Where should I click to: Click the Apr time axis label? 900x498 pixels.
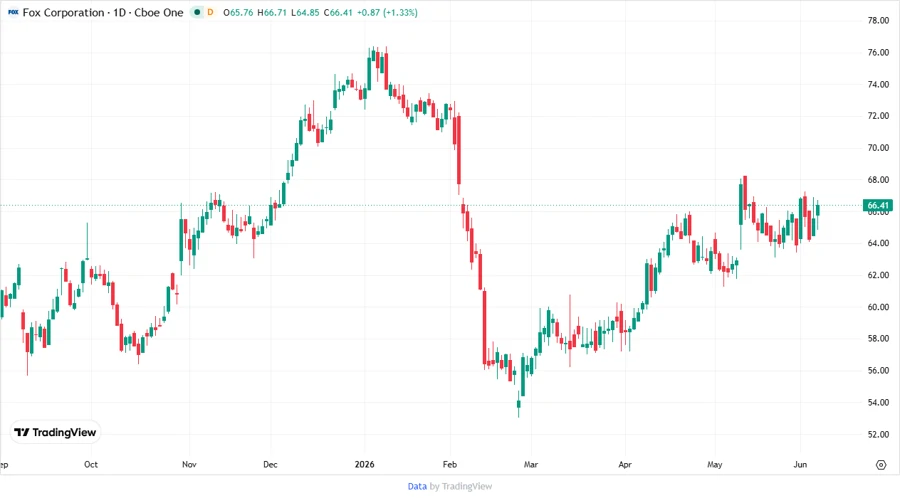coord(624,464)
